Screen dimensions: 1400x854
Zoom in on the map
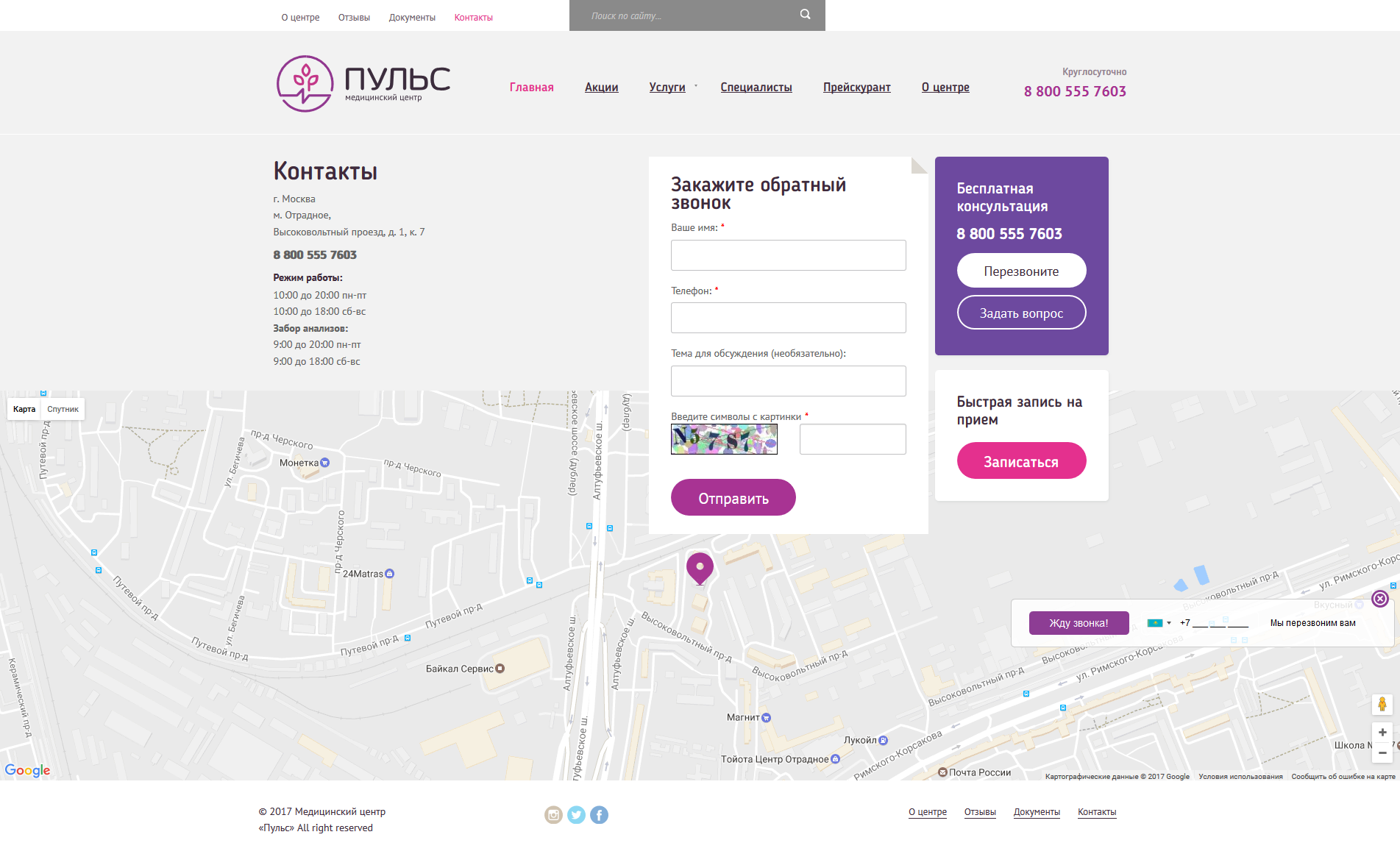1382,732
